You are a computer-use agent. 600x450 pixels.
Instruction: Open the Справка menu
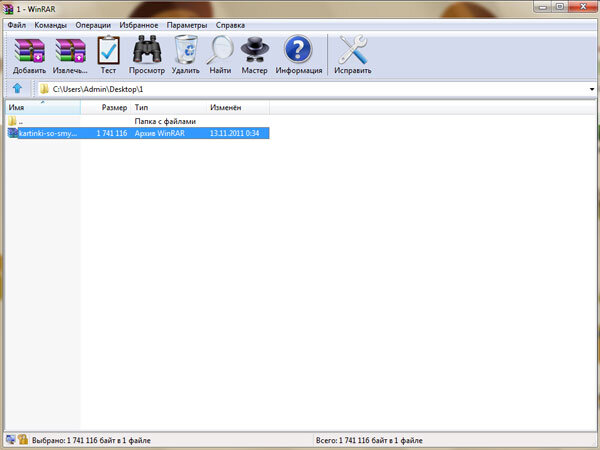230,25
